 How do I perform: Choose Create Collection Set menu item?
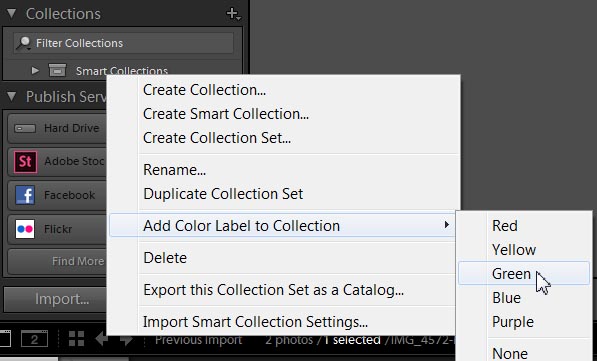tap(284, 138)
